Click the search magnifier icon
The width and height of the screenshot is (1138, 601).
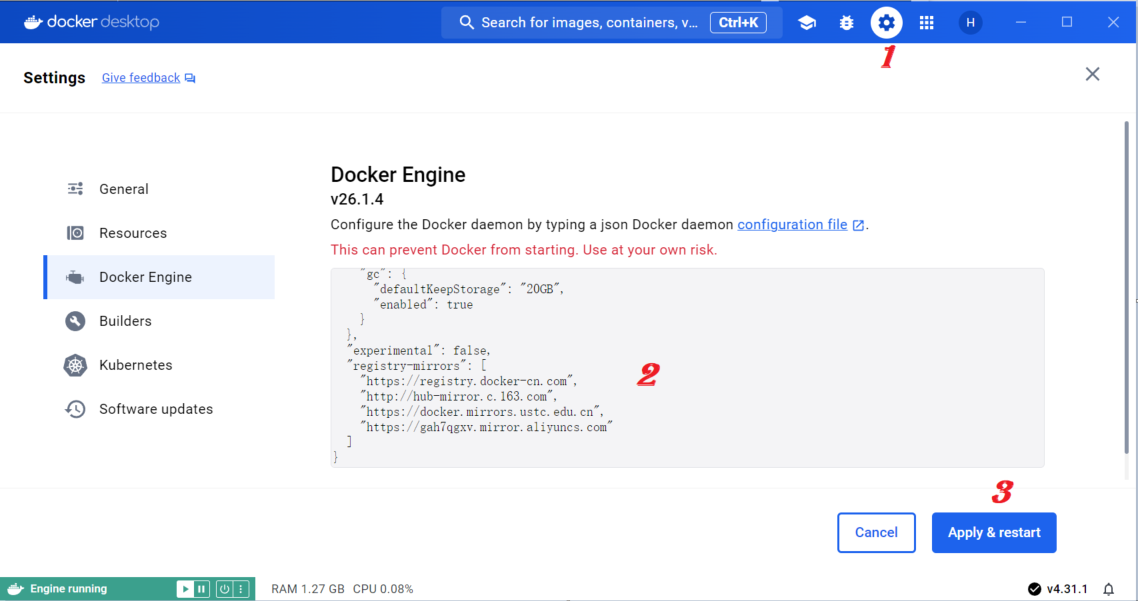[467, 23]
